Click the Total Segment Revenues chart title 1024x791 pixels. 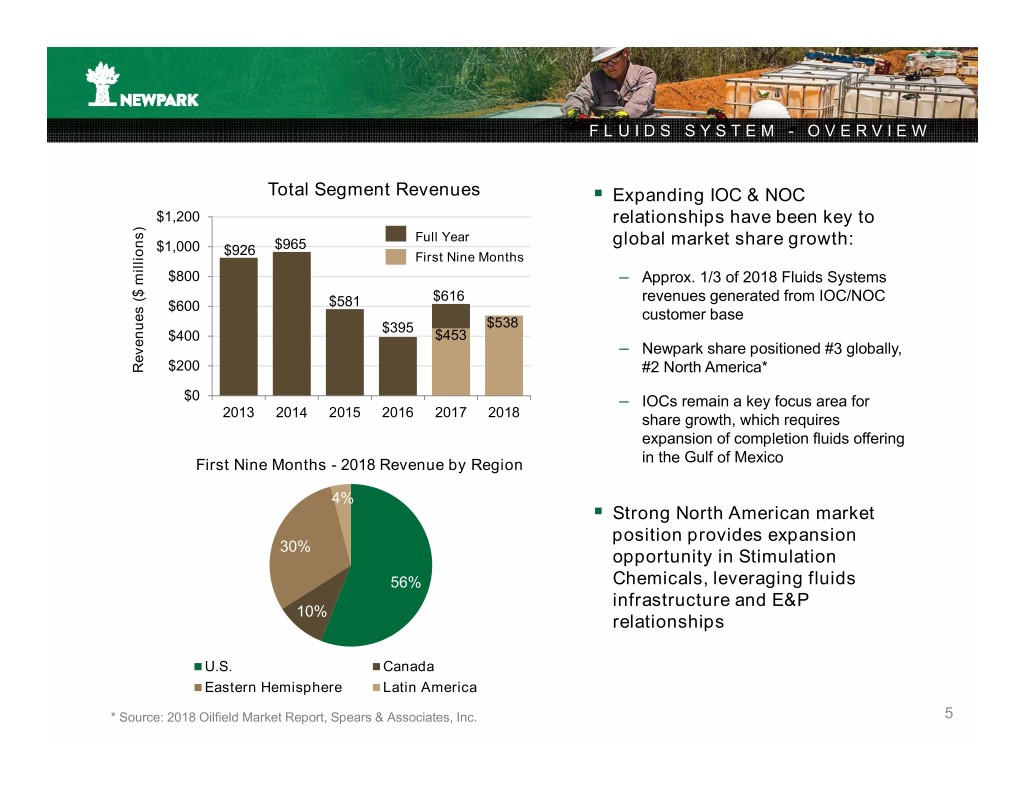373,190
